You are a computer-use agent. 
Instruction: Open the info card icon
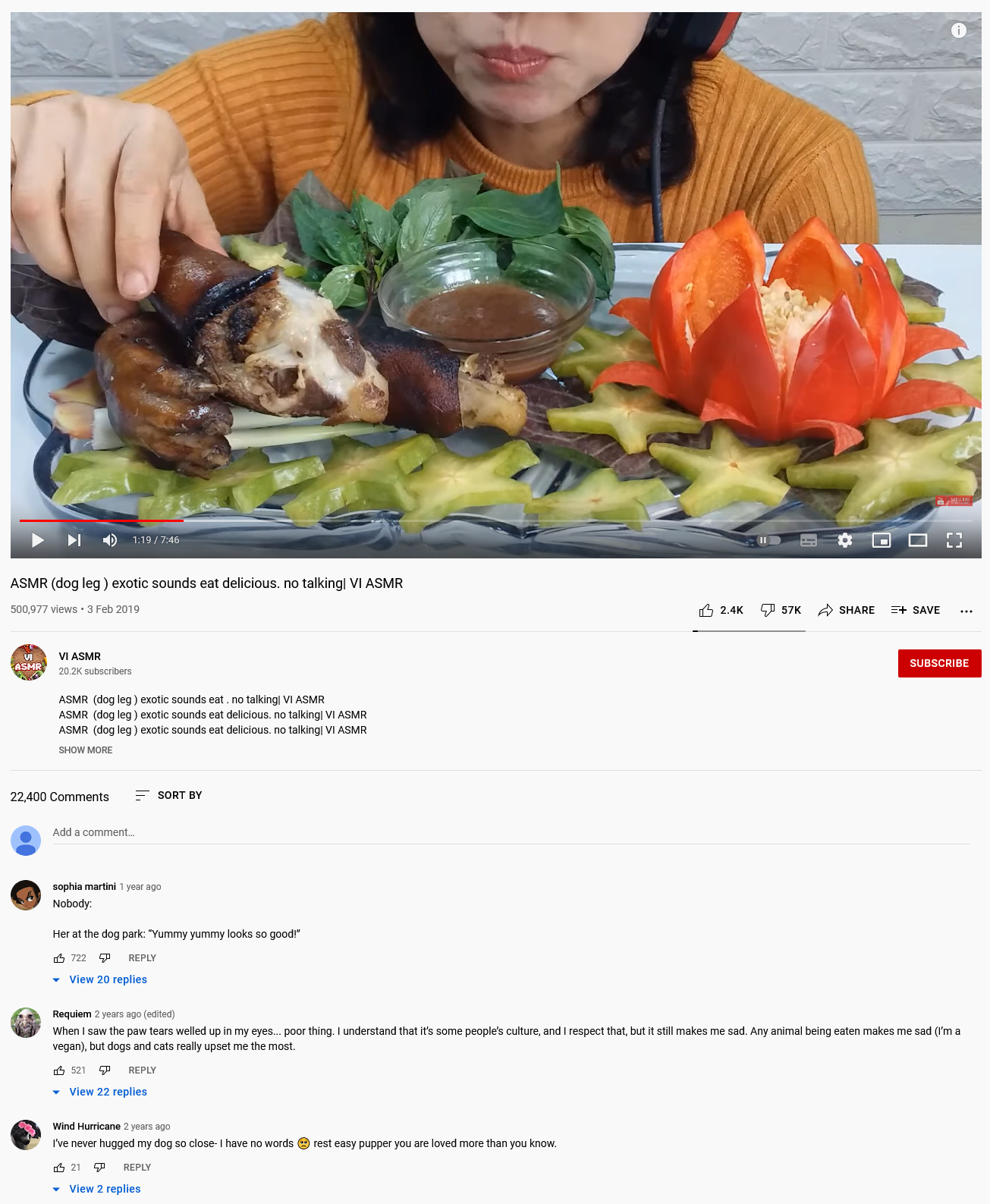(x=959, y=30)
